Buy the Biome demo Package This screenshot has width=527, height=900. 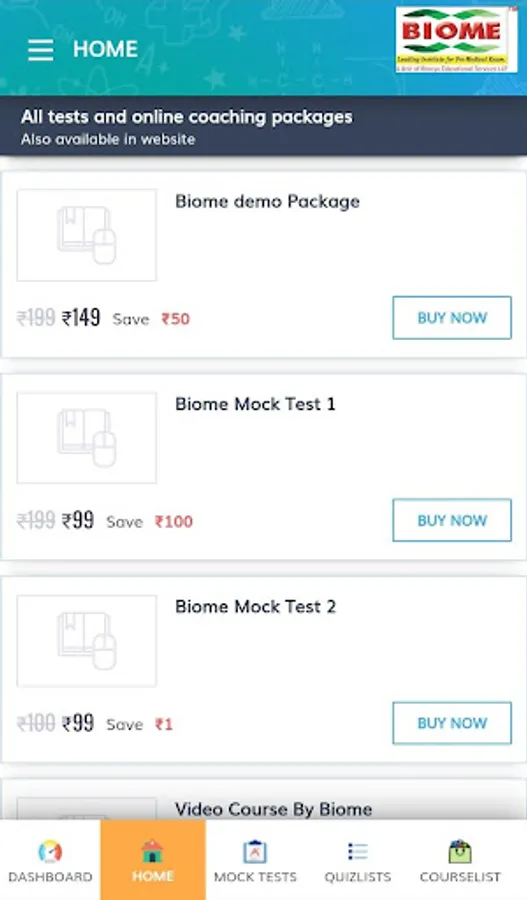tap(452, 317)
